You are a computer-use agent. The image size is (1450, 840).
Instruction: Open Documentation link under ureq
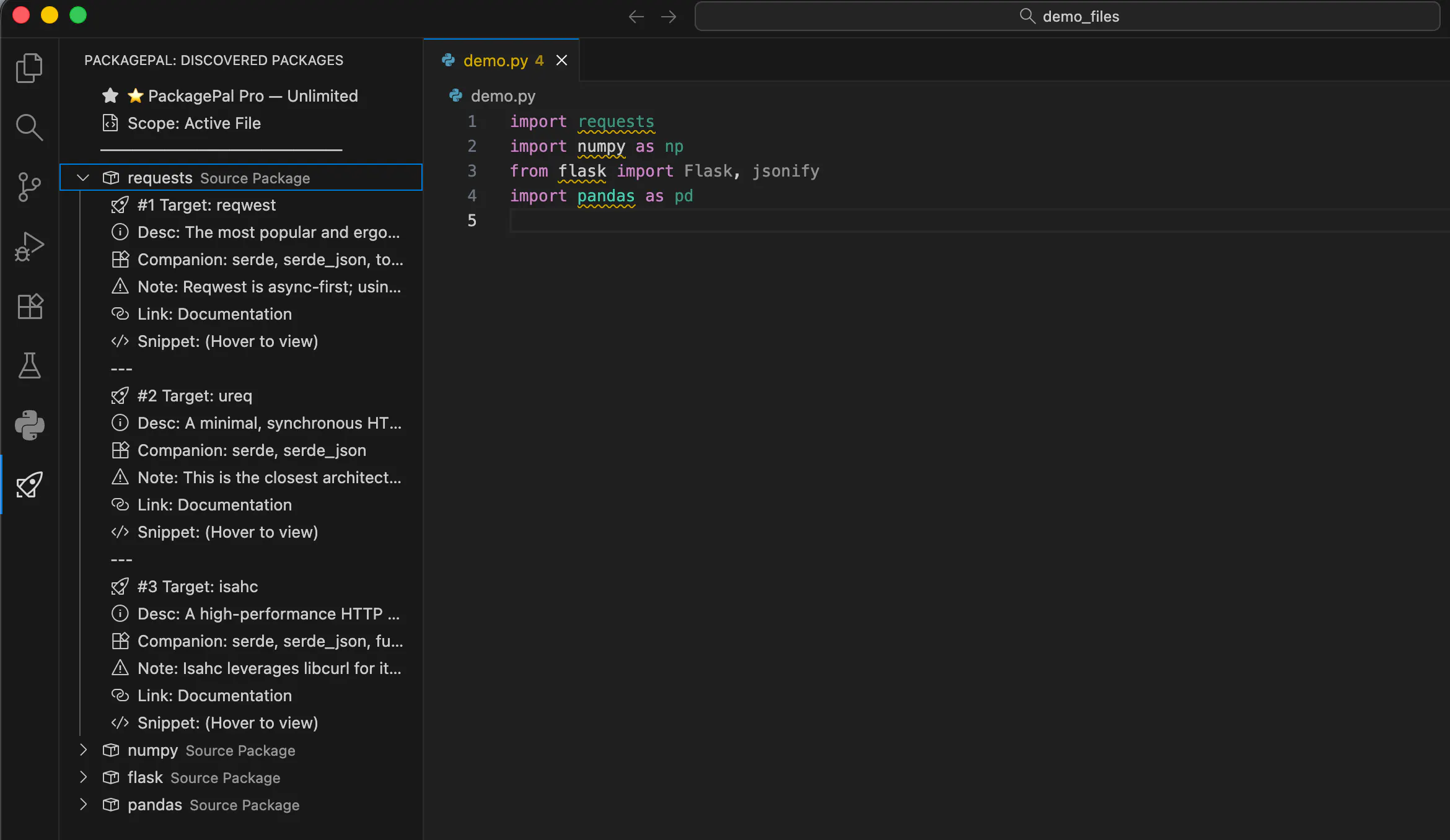click(x=242, y=505)
